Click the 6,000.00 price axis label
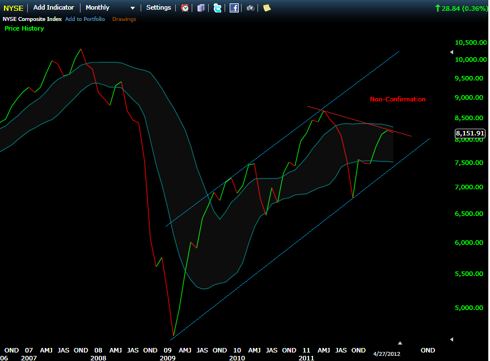This screenshot has height=361, width=490. (469, 243)
